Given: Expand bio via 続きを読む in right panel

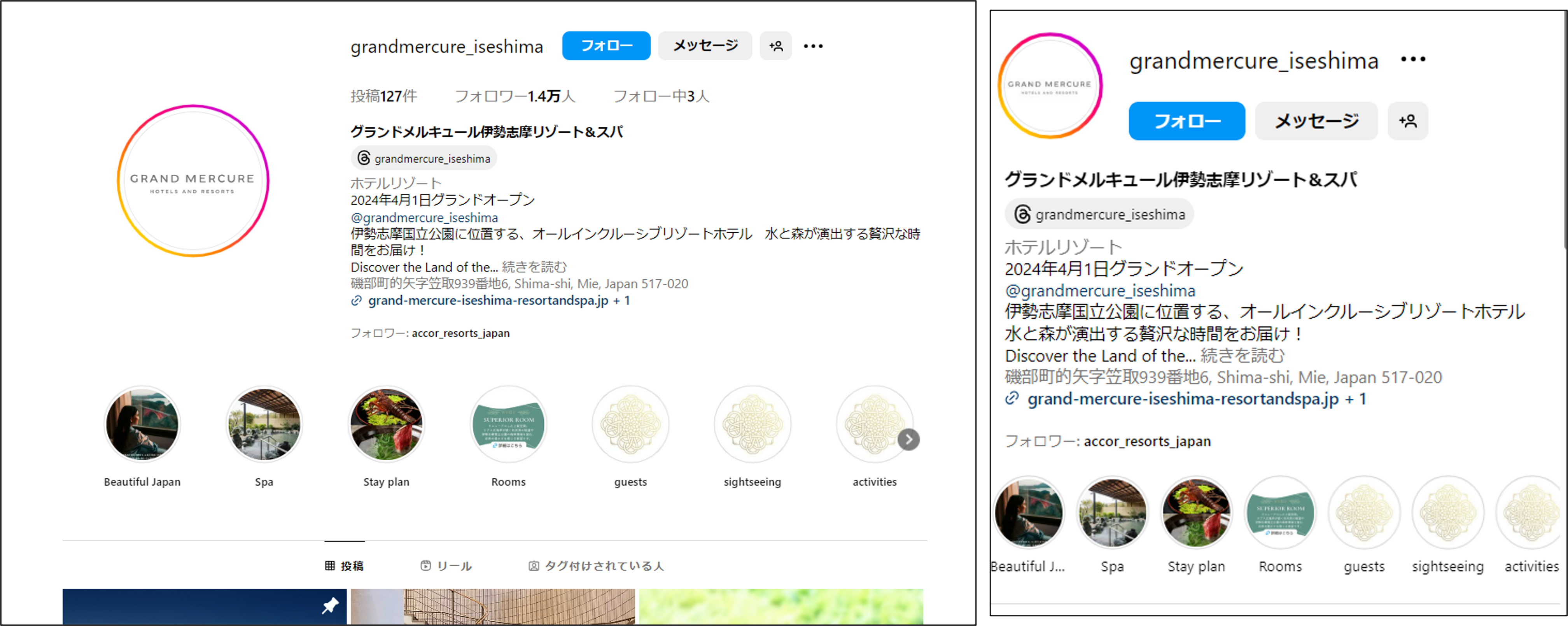Looking at the screenshot, I should click(x=1242, y=356).
